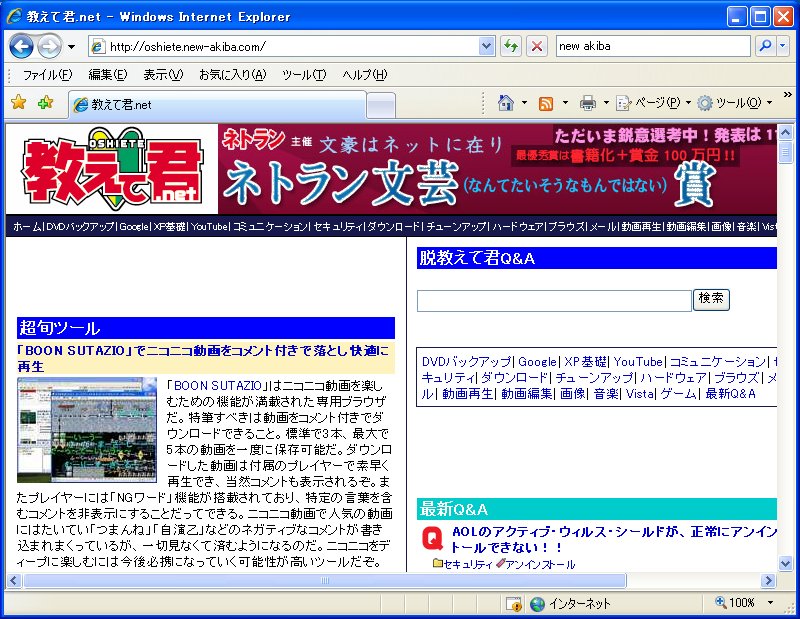
Task: Click the インターネット zone globe icon
Action: point(537,604)
